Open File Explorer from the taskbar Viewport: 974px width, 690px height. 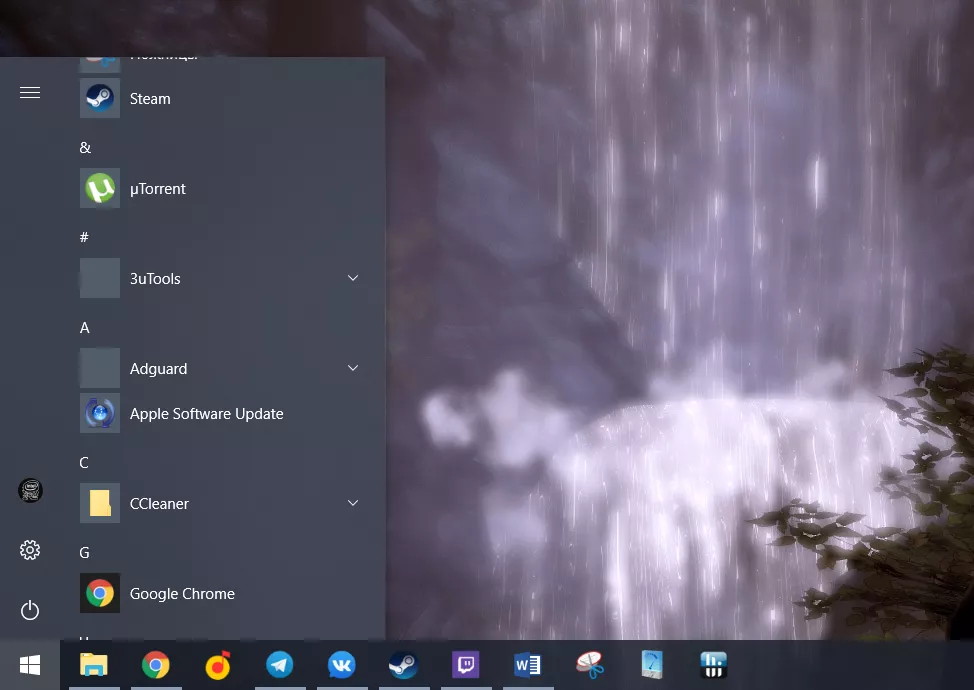(94, 665)
